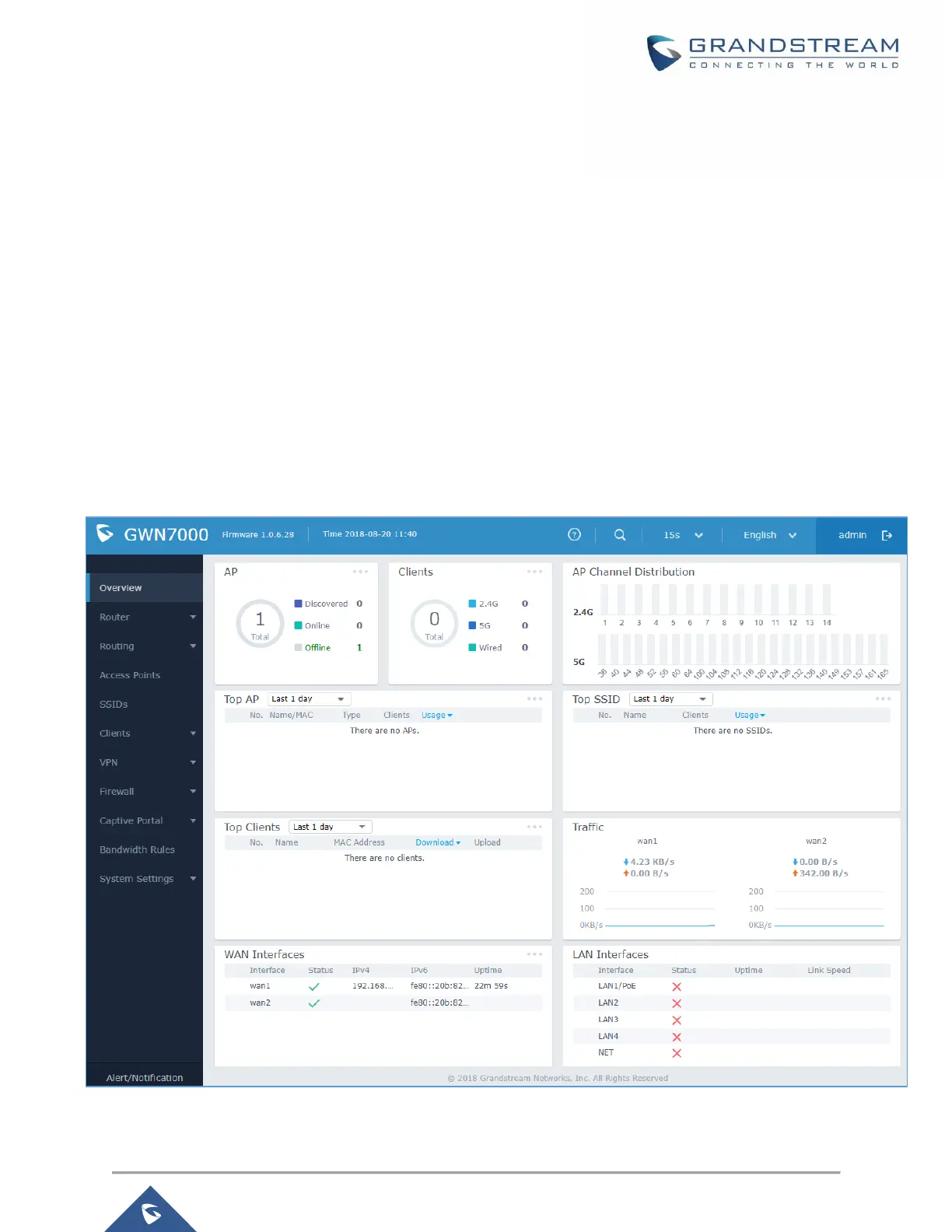Open the help question mark icon
Viewport: 952px width, 1232px height.
[575, 534]
